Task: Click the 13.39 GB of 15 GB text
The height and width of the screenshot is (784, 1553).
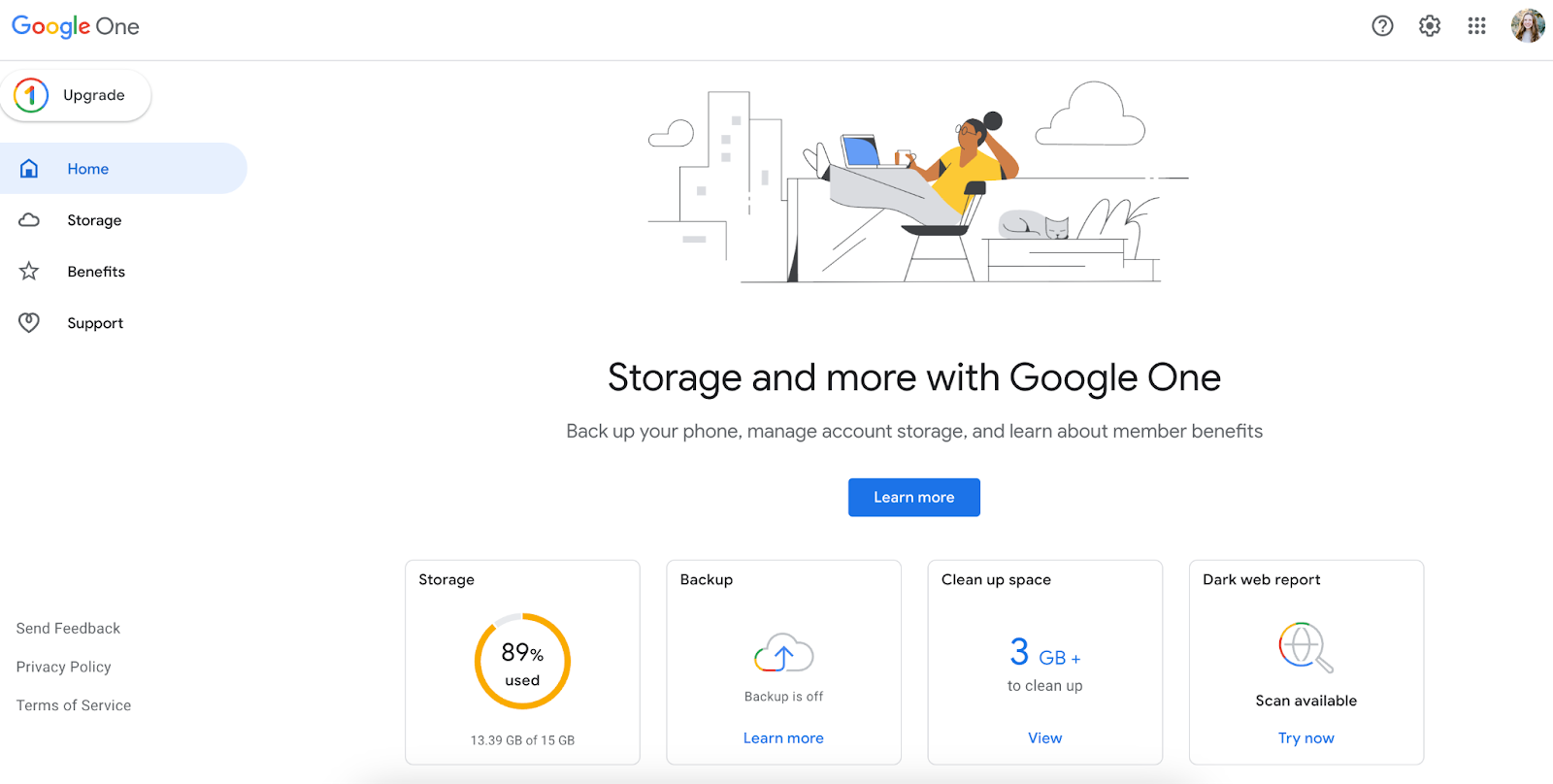Action: click(522, 740)
